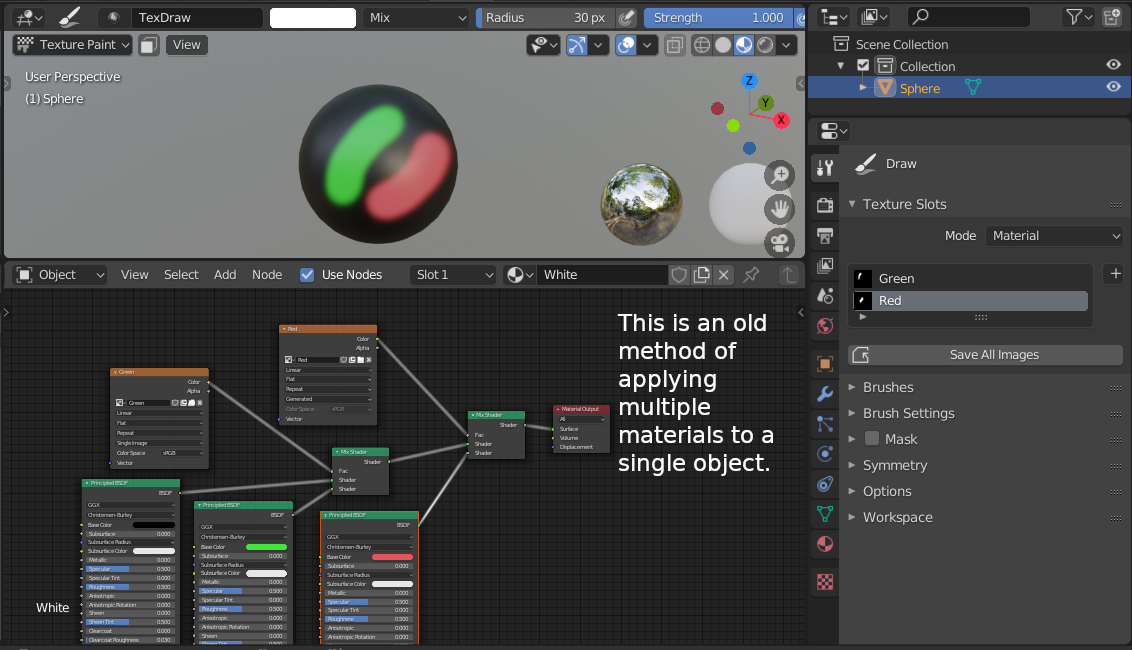Click the pin icon in node editor header
This screenshot has width=1132, height=650.
coord(752,274)
